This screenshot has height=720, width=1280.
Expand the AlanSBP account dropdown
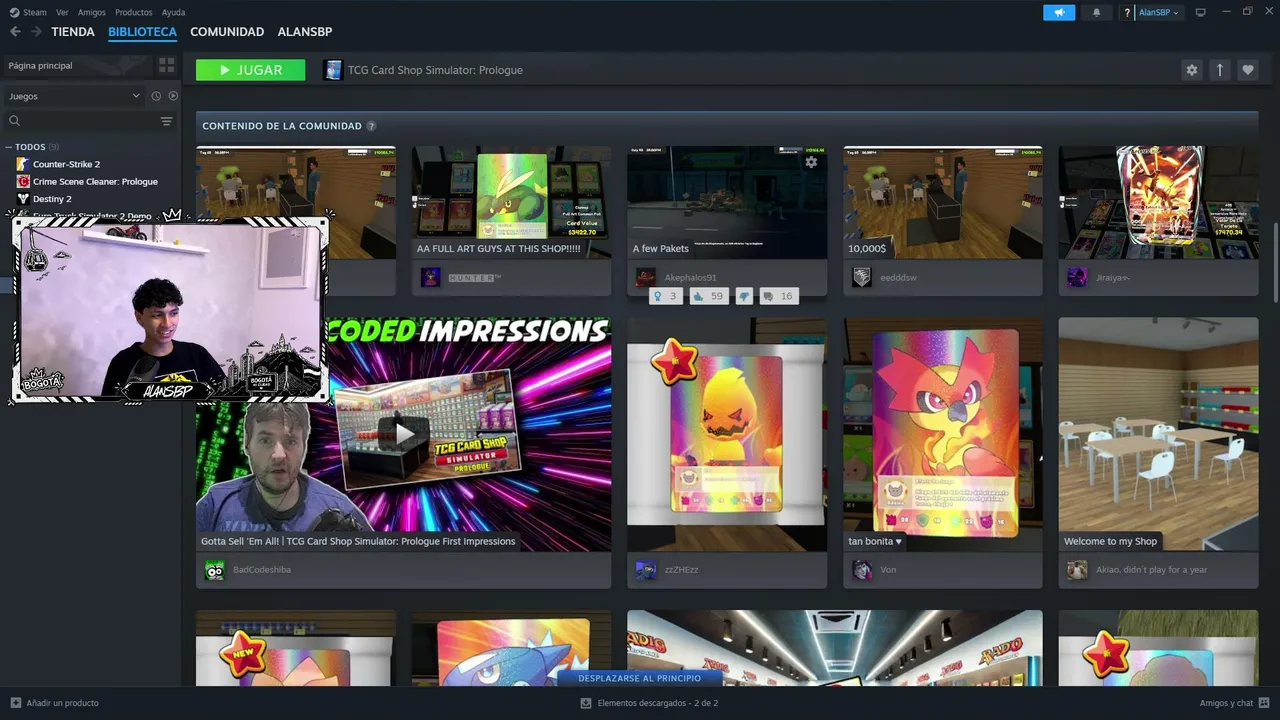pos(1159,12)
